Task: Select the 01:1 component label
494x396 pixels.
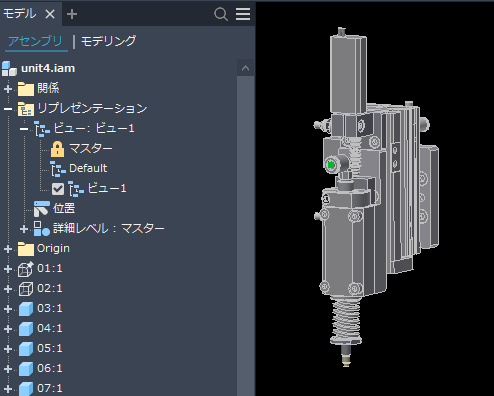Action: click(x=50, y=268)
